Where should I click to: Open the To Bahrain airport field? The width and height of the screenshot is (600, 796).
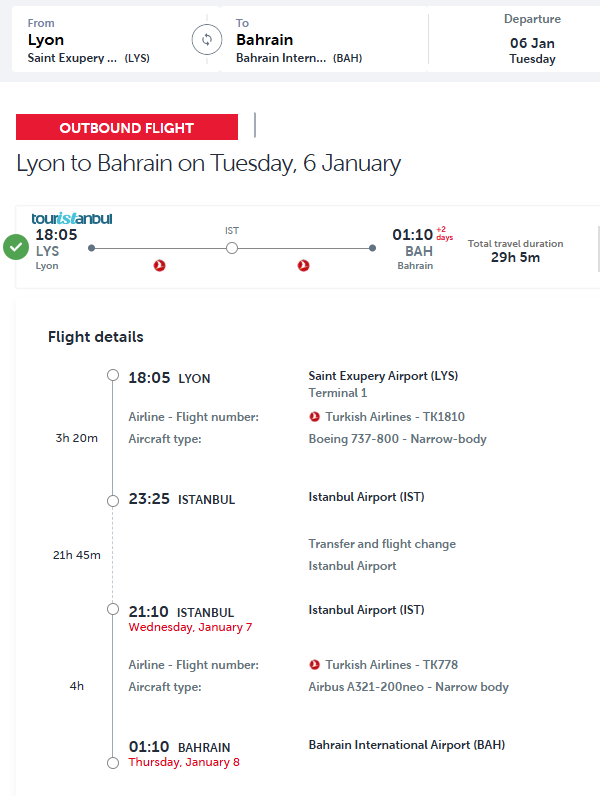(x=320, y=41)
